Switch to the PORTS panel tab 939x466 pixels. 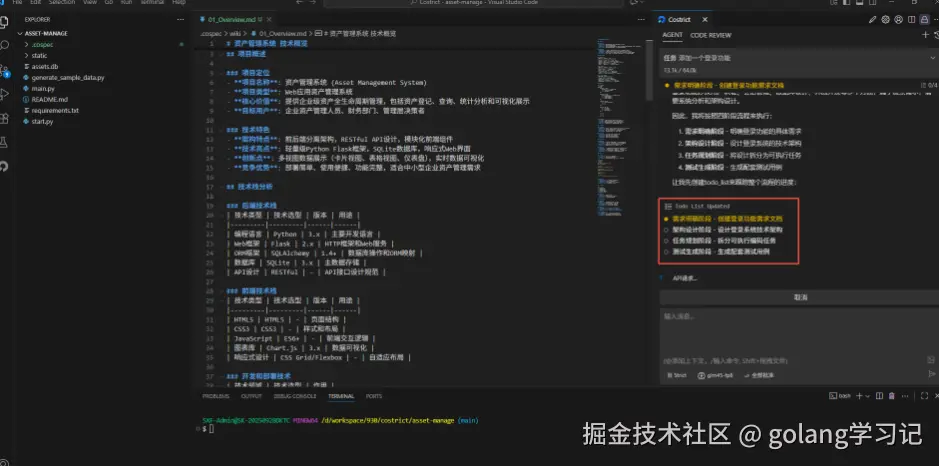374,396
